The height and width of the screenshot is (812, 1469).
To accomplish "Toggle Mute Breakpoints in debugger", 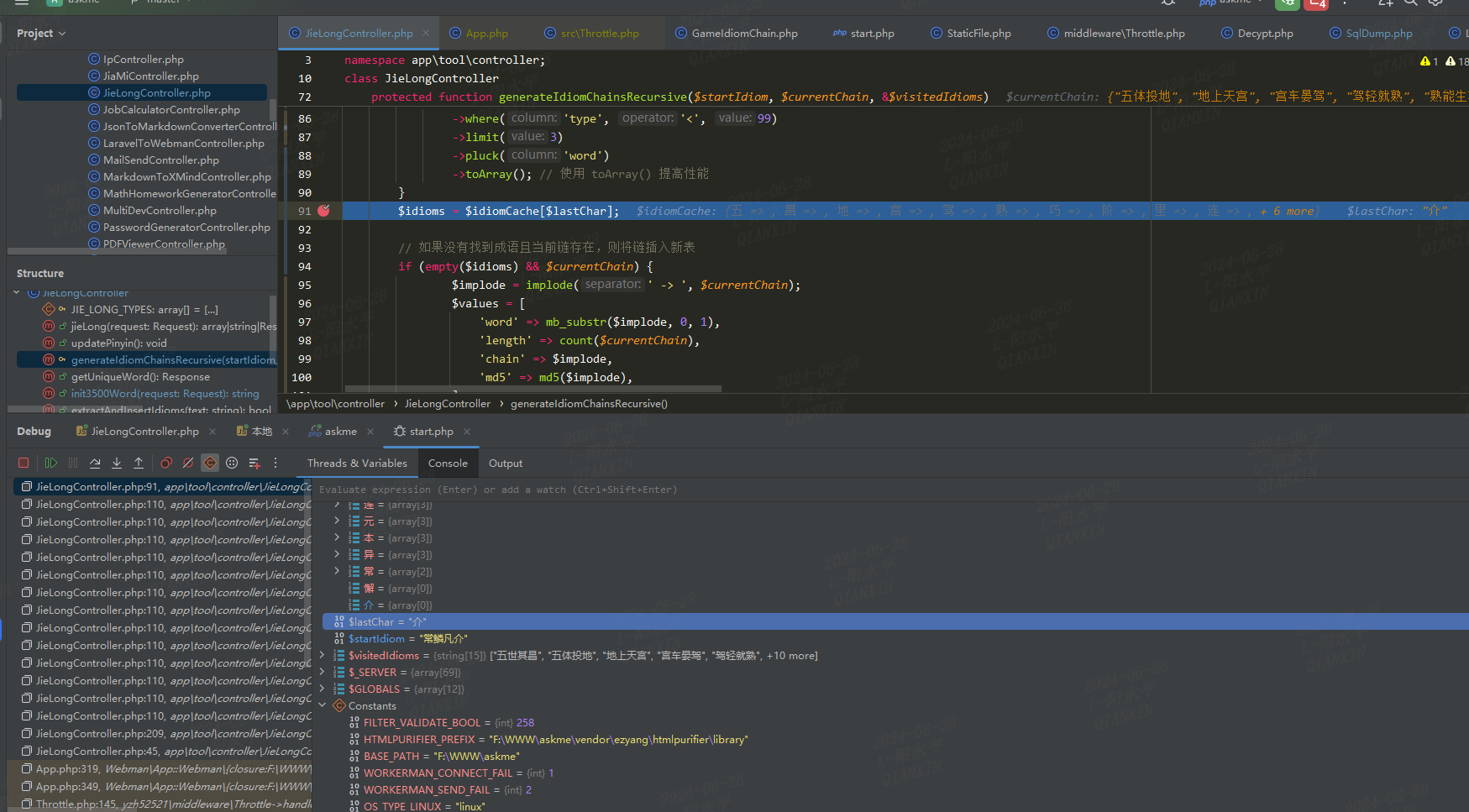I will click(x=188, y=463).
